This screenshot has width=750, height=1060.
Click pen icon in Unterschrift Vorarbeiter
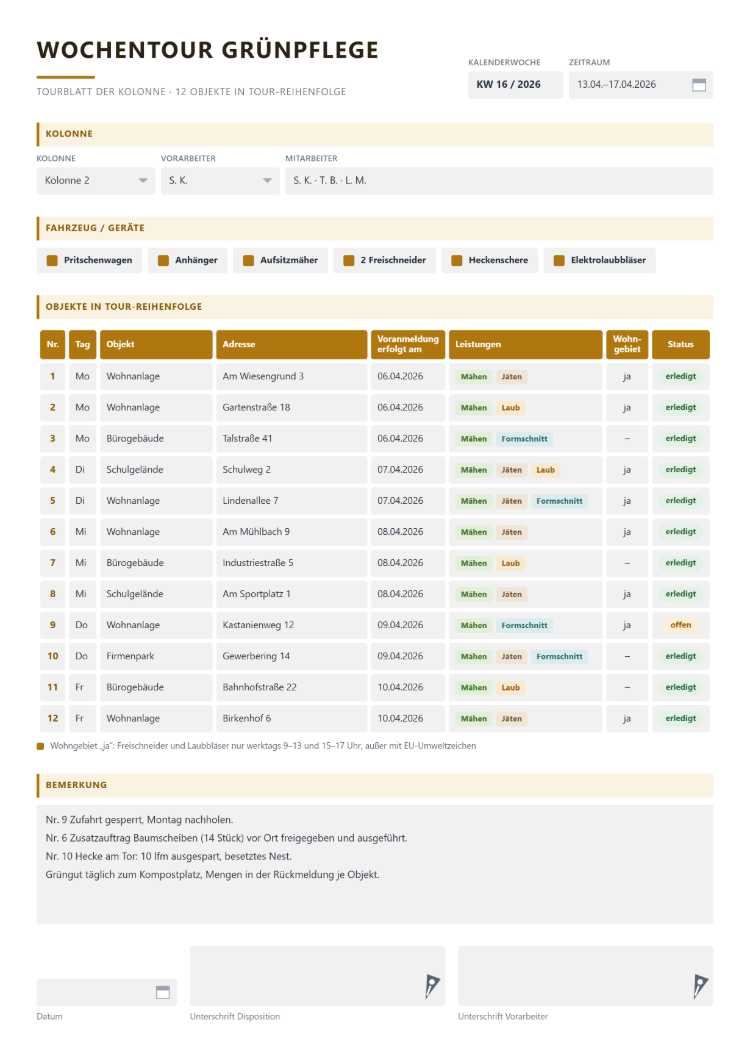tap(701, 986)
